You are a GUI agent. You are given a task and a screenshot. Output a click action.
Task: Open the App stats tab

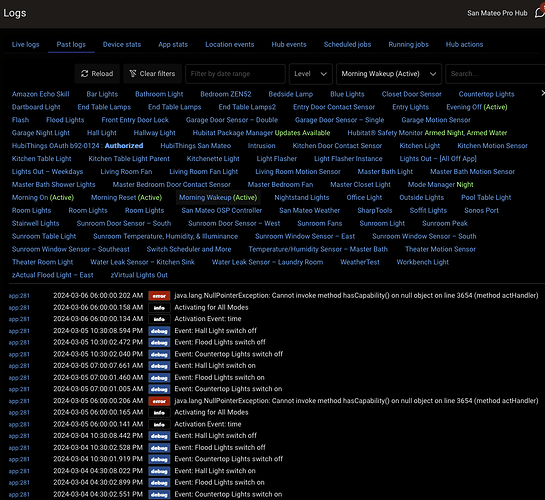[x=173, y=44]
